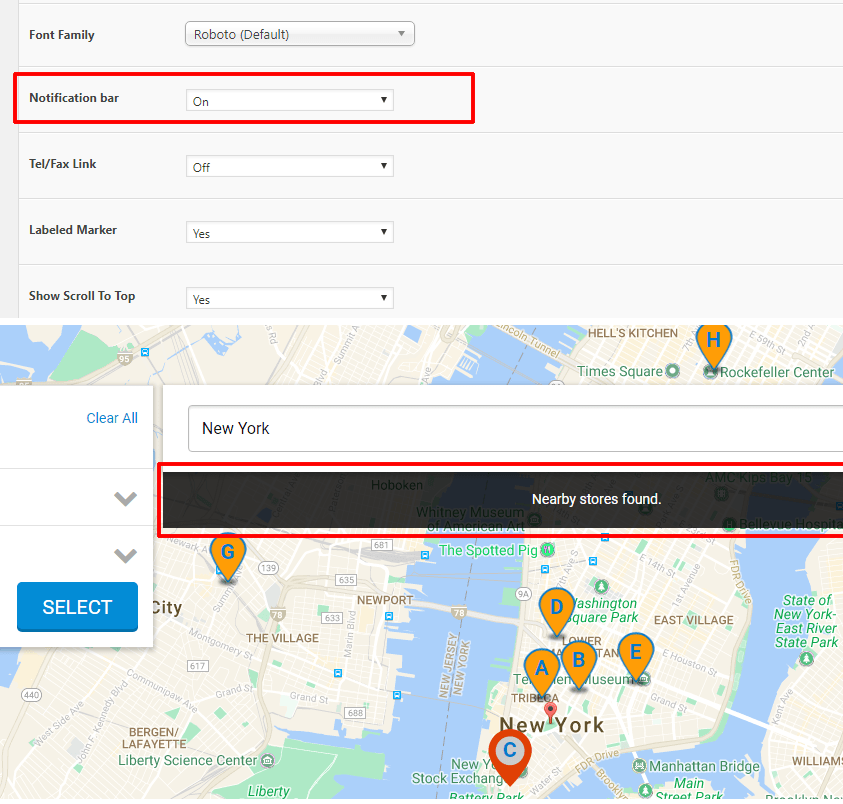This screenshot has width=843, height=804.
Task: Click the Clear All link
Action: click(x=112, y=418)
